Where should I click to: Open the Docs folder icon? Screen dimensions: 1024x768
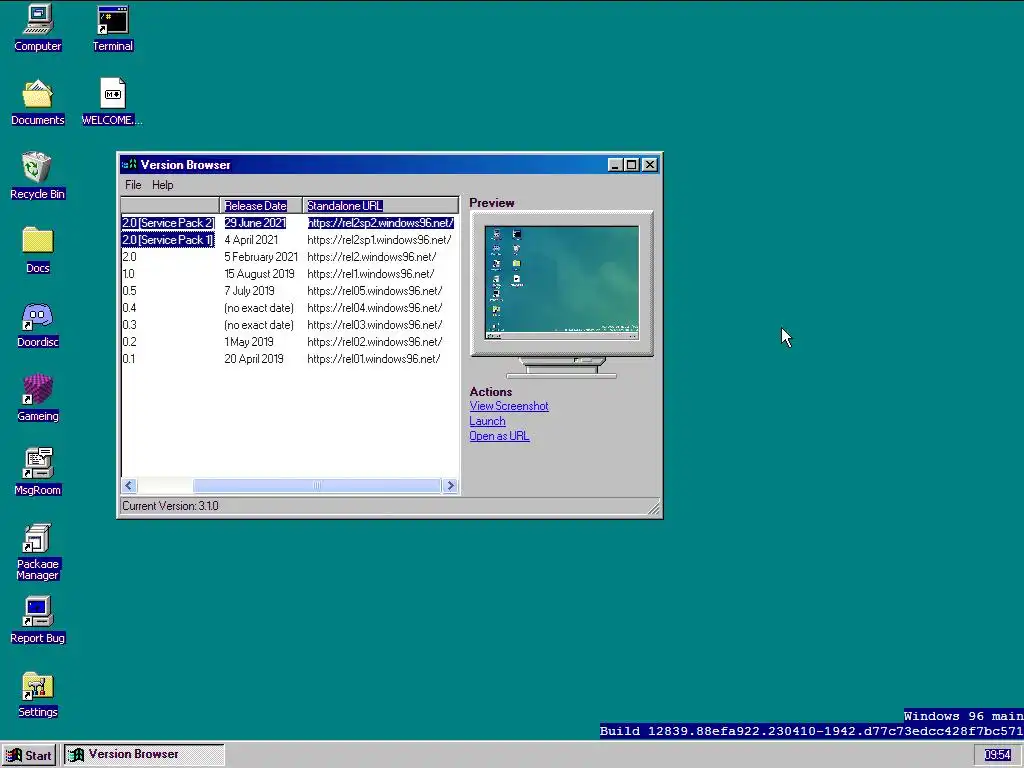38,249
